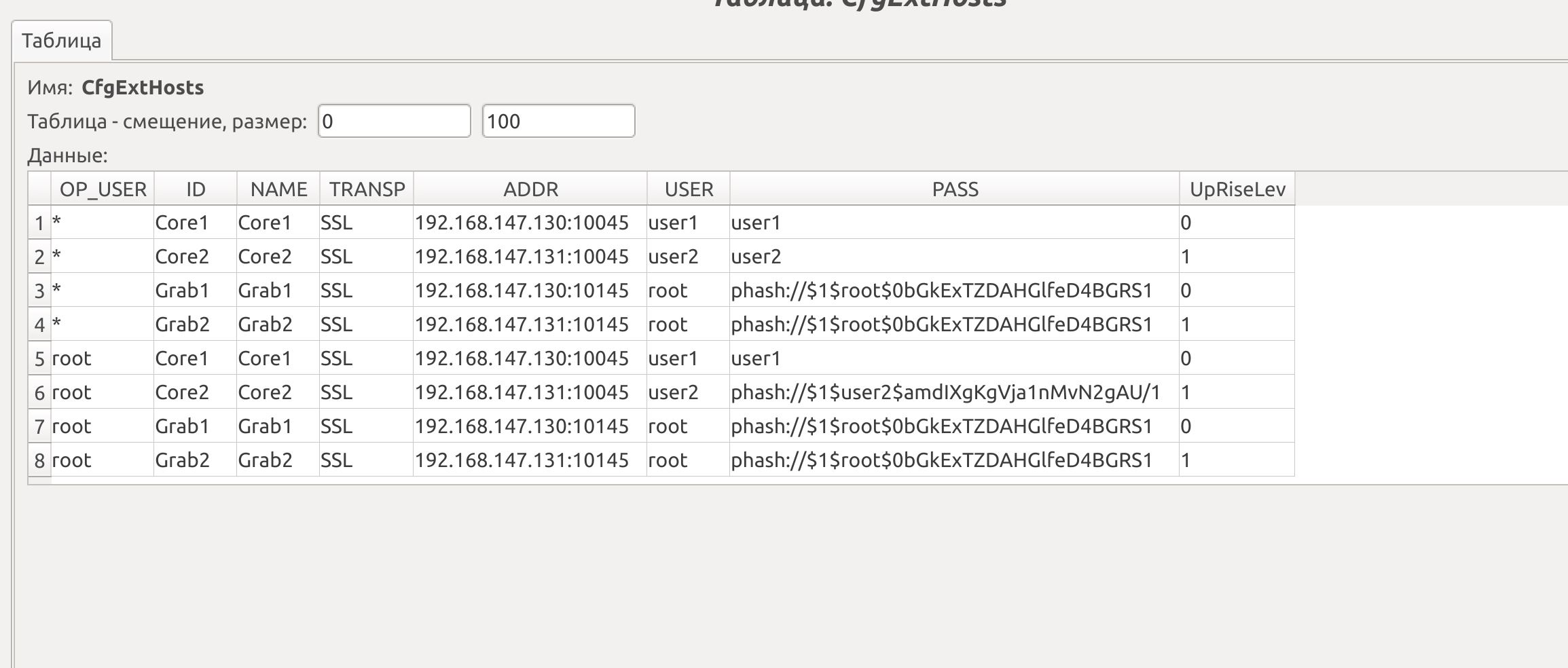The image size is (1568, 668).
Task: Click the table offset field containing 0
Action: 394,122
